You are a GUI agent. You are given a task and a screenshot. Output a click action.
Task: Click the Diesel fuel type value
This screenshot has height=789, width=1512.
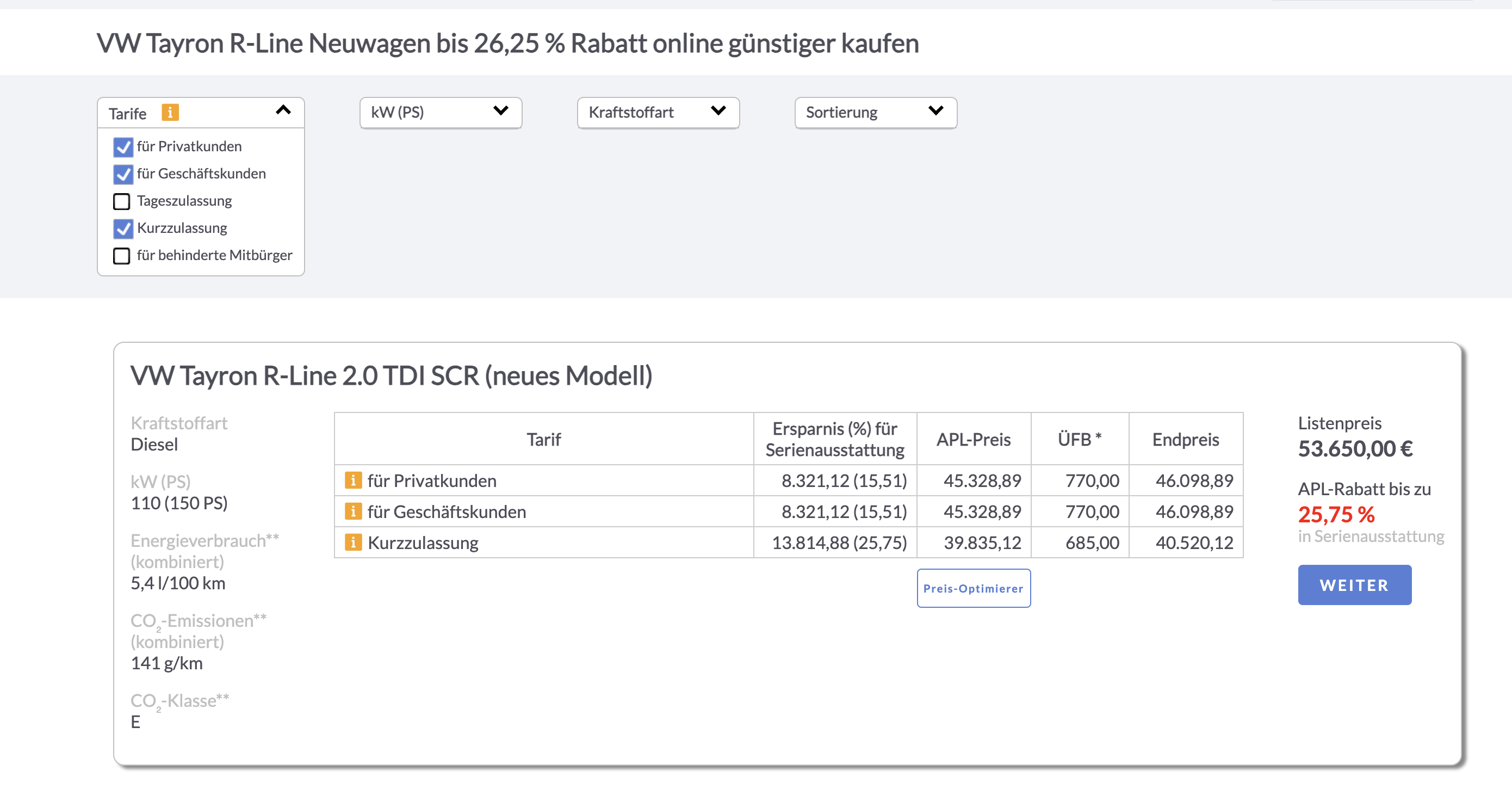154,445
